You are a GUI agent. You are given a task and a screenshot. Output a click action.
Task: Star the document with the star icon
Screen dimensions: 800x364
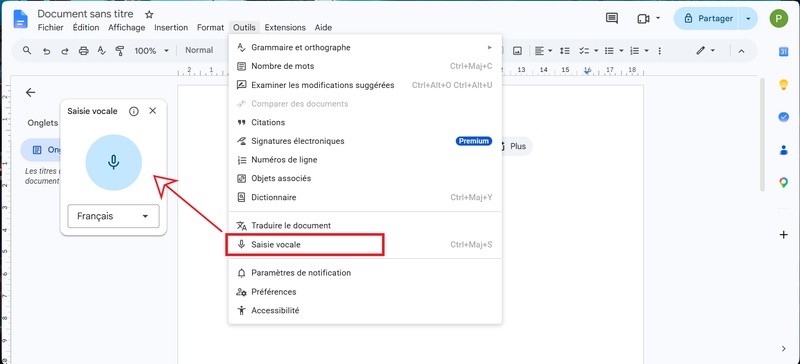149,14
